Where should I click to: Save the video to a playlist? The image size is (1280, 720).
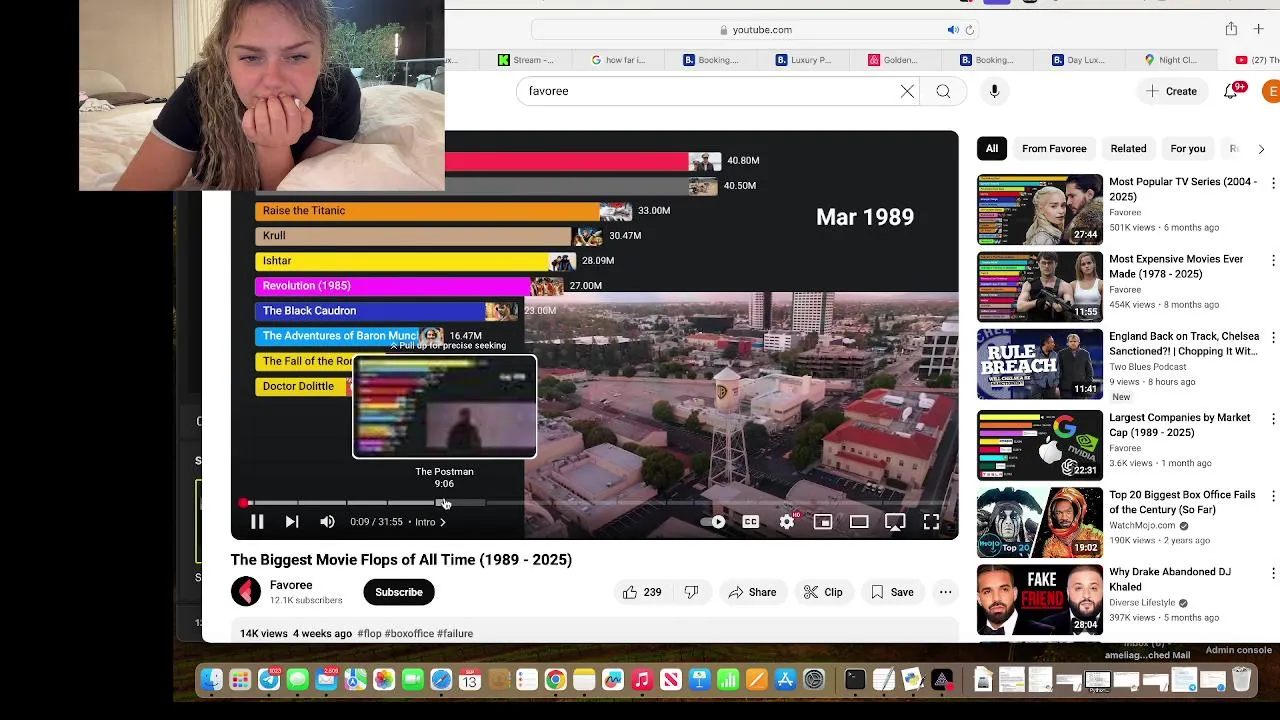(892, 592)
